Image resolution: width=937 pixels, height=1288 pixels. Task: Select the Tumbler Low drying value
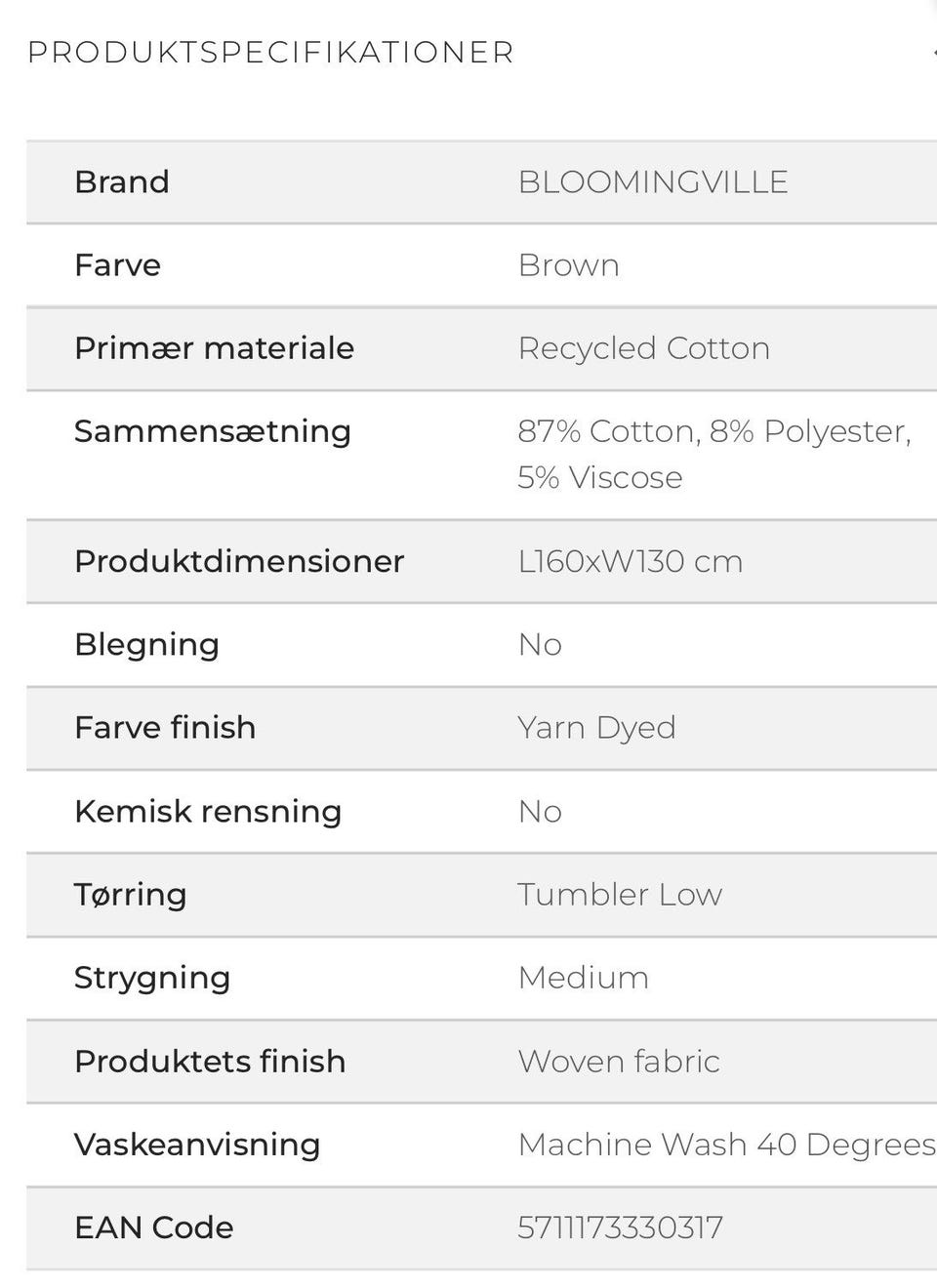619,895
